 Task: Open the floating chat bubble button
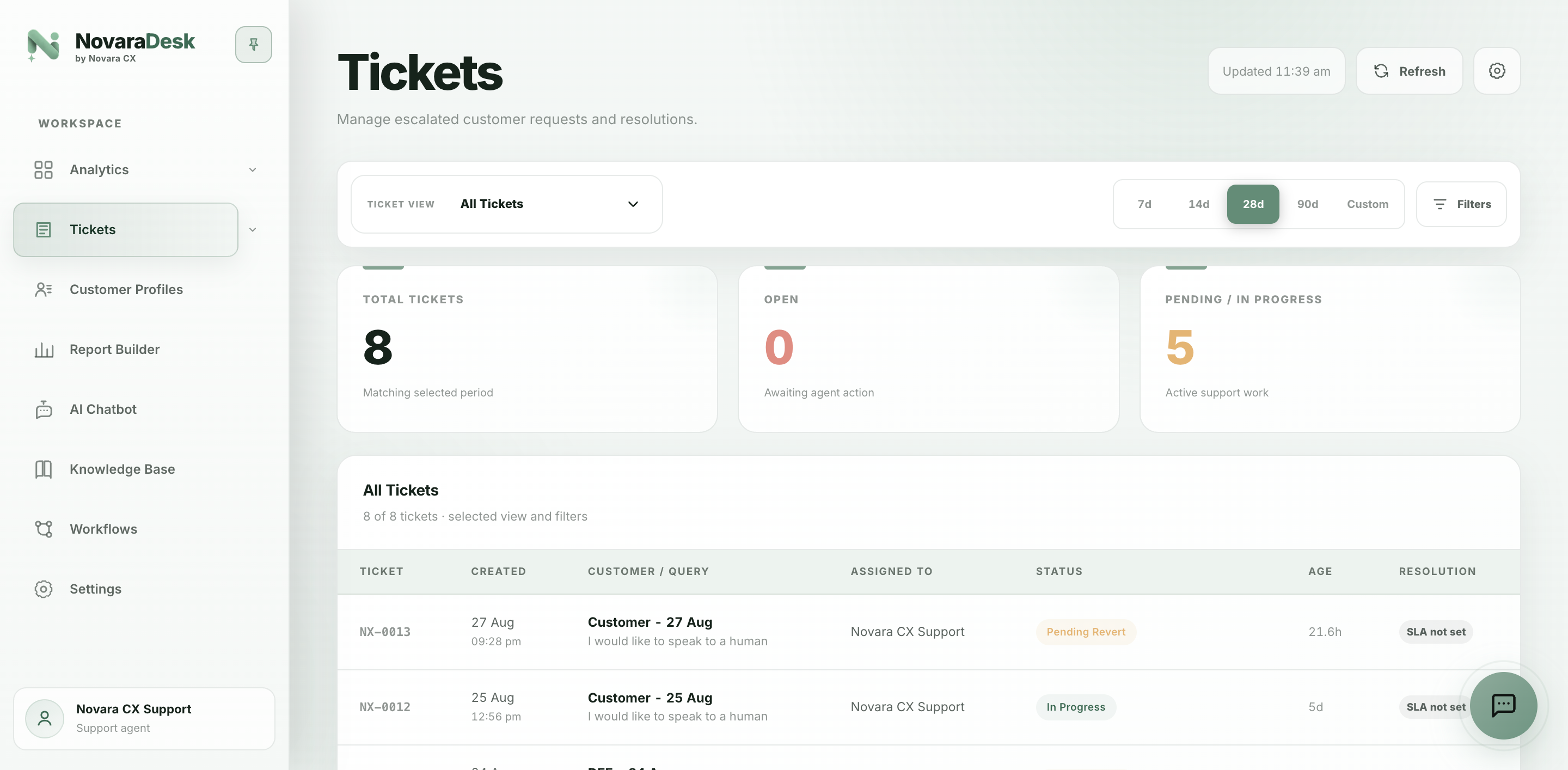pyautogui.click(x=1503, y=706)
